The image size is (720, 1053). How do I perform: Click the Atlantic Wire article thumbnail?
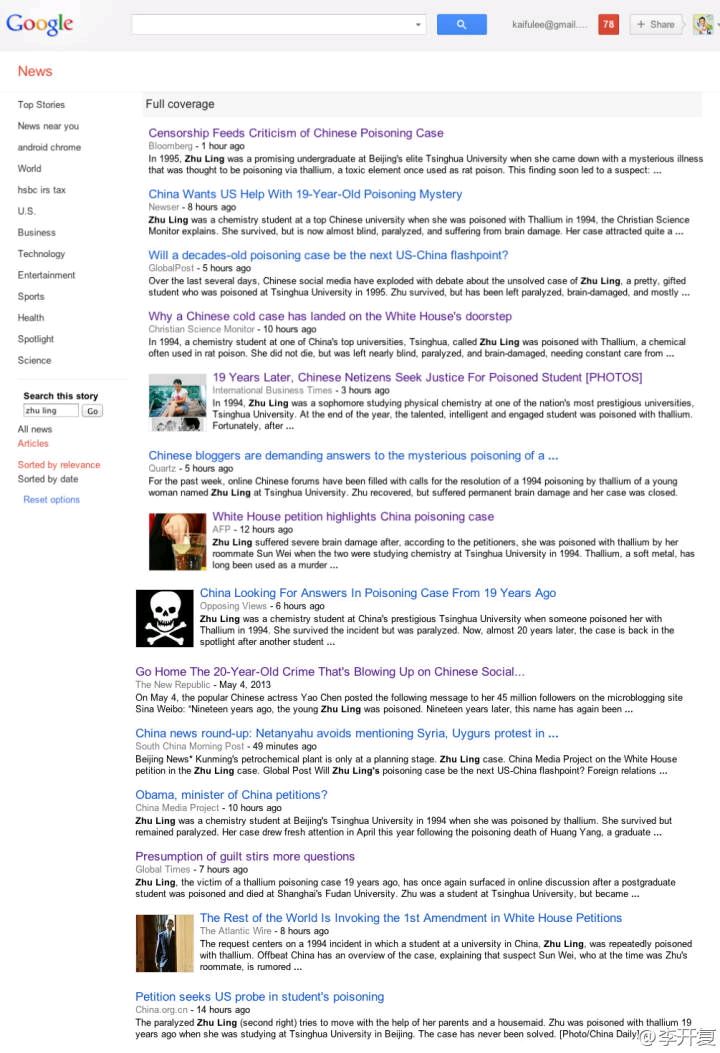(165, 943)
